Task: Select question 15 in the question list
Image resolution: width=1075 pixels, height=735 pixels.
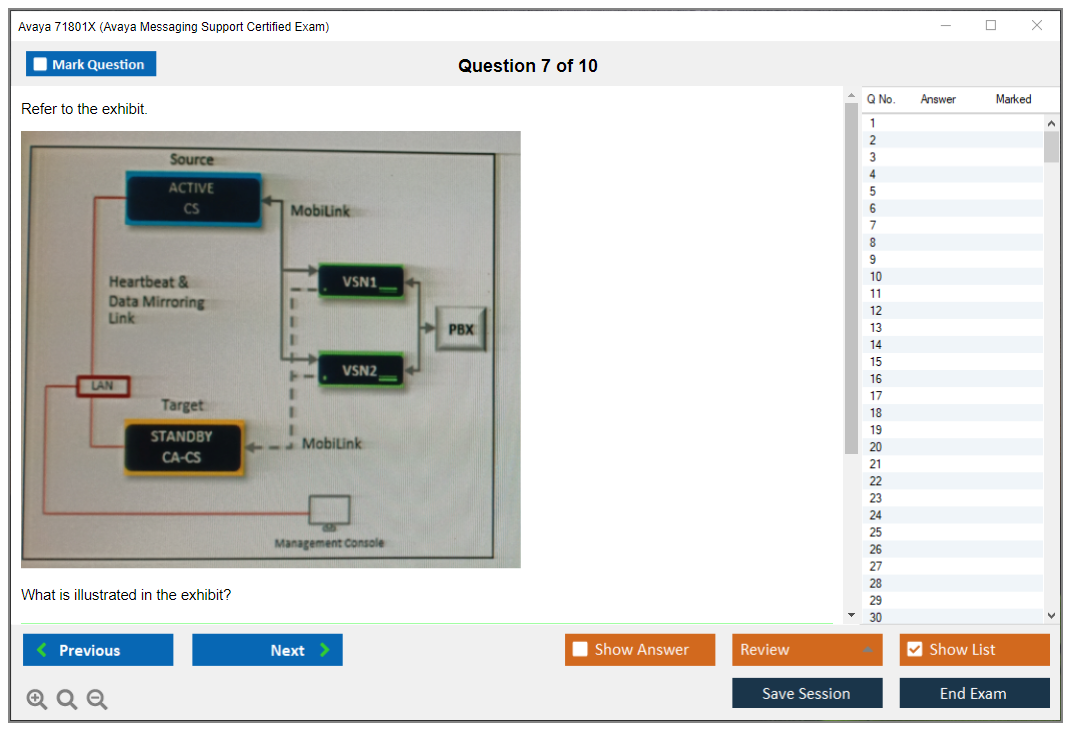Action: [x=876, y=362]
